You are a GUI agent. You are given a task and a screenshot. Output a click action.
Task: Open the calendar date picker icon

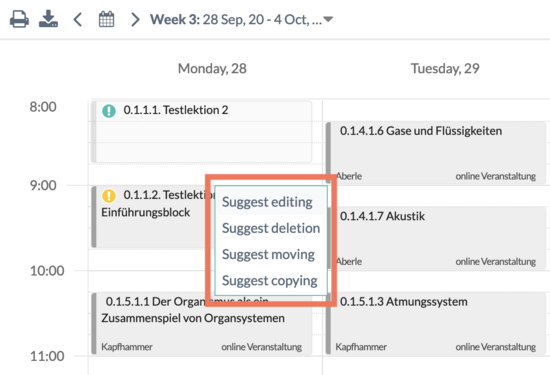(106, 19)
